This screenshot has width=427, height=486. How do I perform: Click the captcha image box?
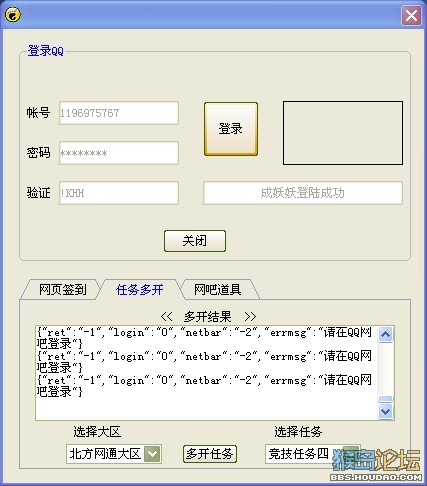pos(343,133)
